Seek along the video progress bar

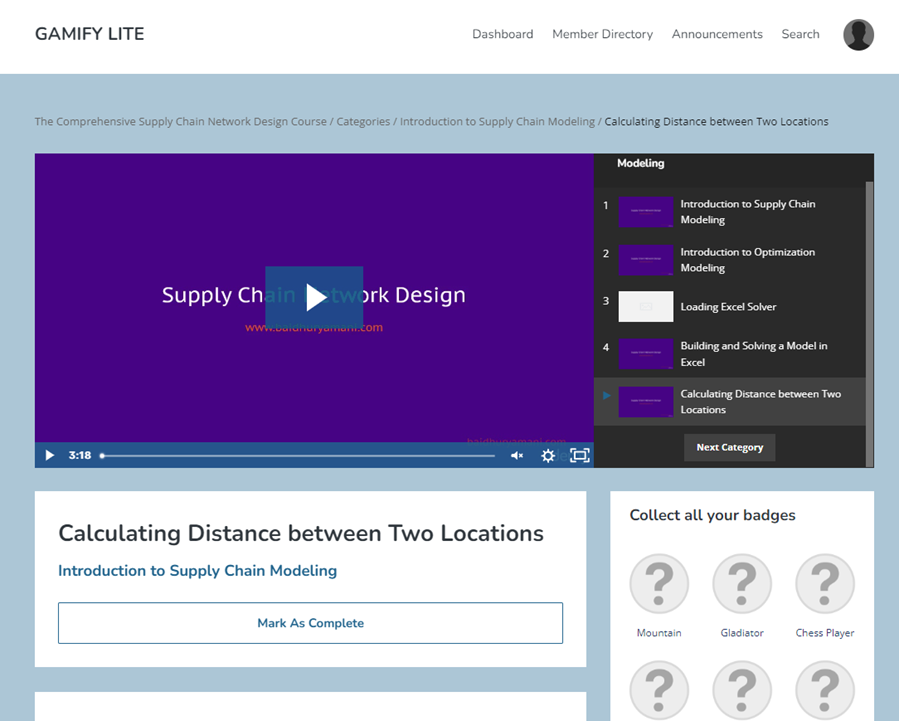(x=298, y=456)
